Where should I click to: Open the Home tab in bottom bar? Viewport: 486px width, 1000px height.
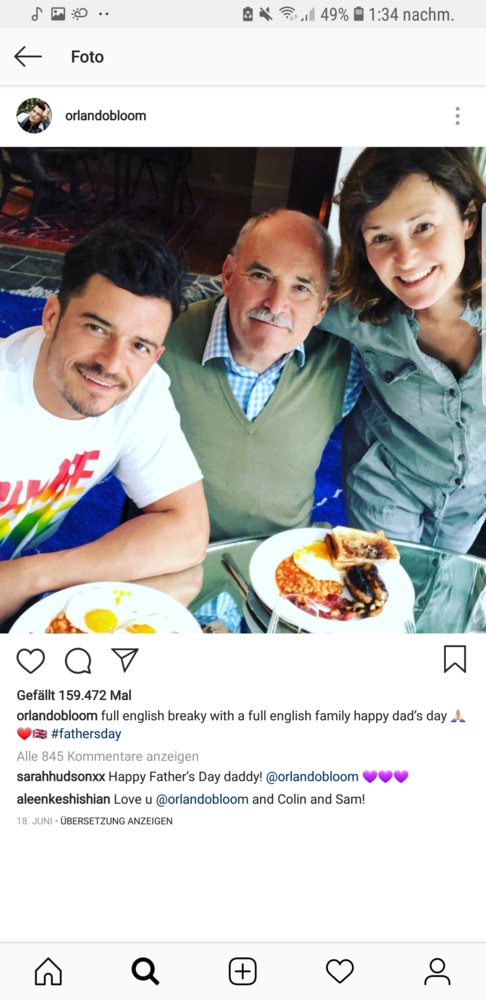point(48,971)
